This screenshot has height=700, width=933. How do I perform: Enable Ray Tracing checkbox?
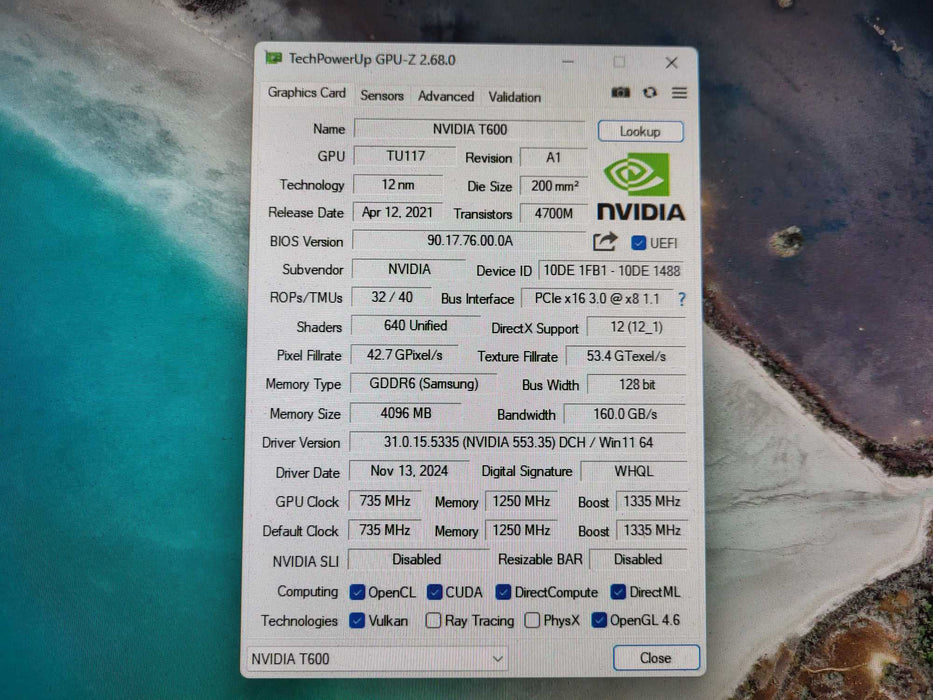click(x=433, y=621)
